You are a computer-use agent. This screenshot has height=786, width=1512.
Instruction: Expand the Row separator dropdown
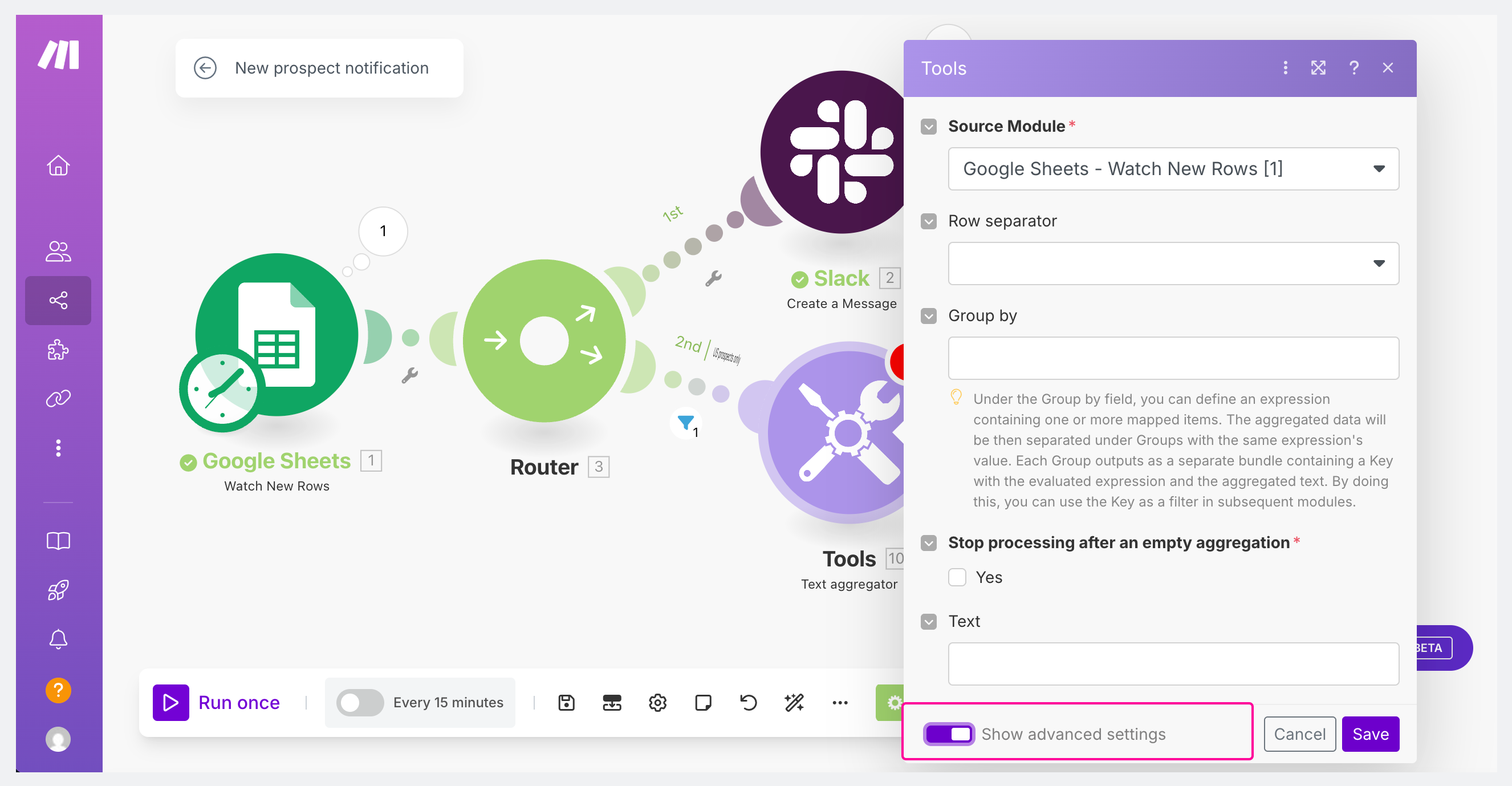1173,264
